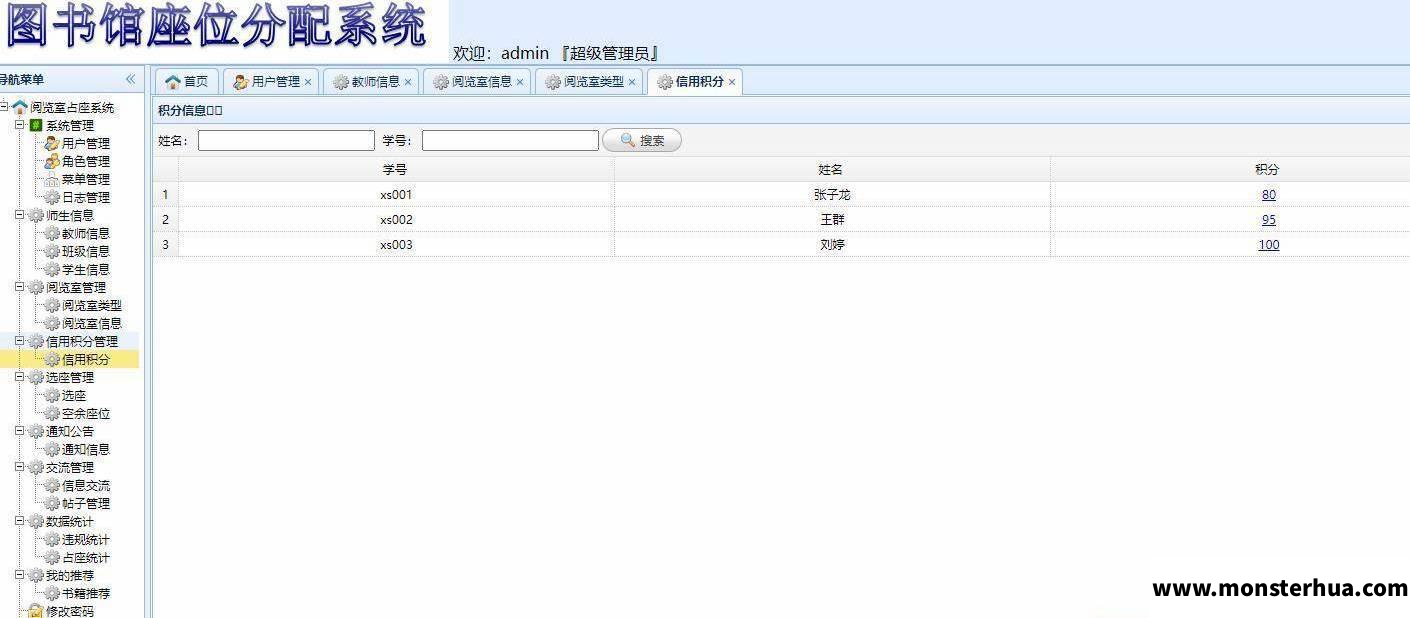This screenshot has width=1410, height=618.
Task: Click the gear icon beside 违规统计
Action: point(52,539)
